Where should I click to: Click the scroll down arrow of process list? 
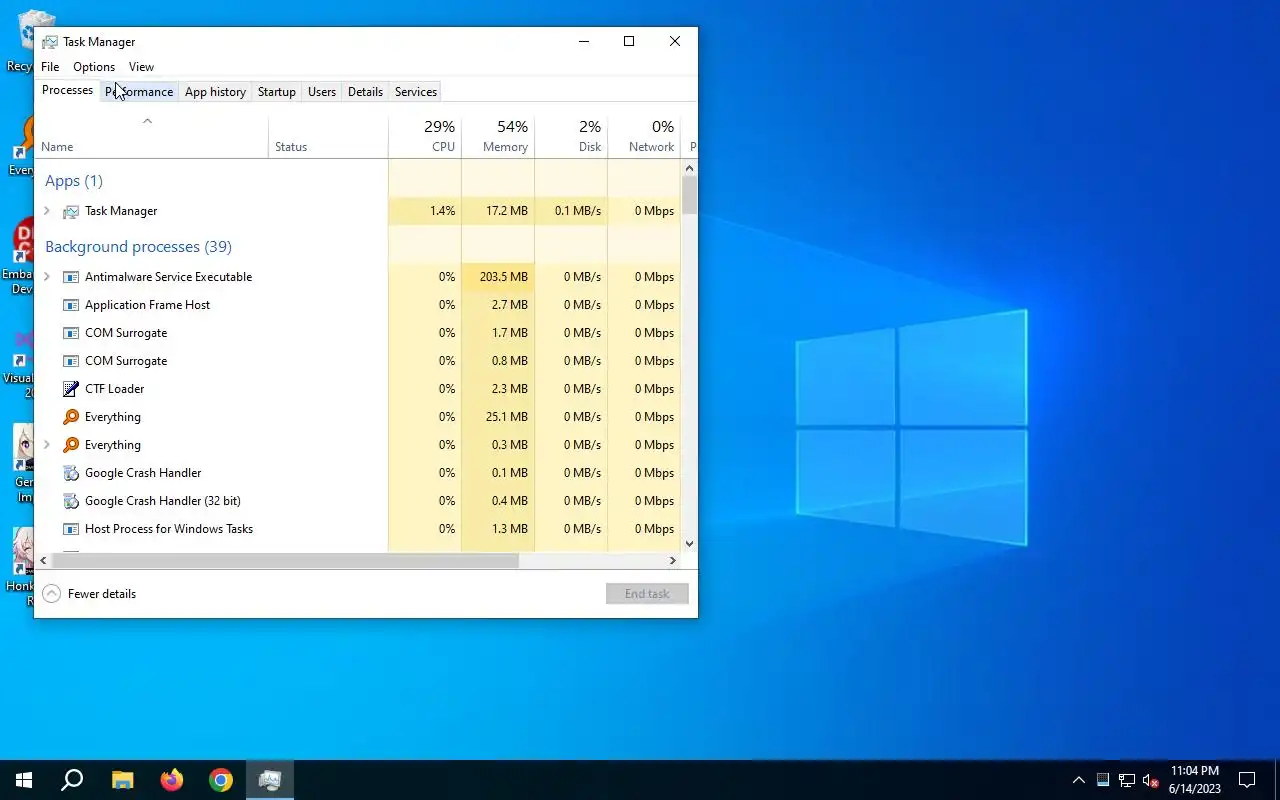[x=689, y=544]
